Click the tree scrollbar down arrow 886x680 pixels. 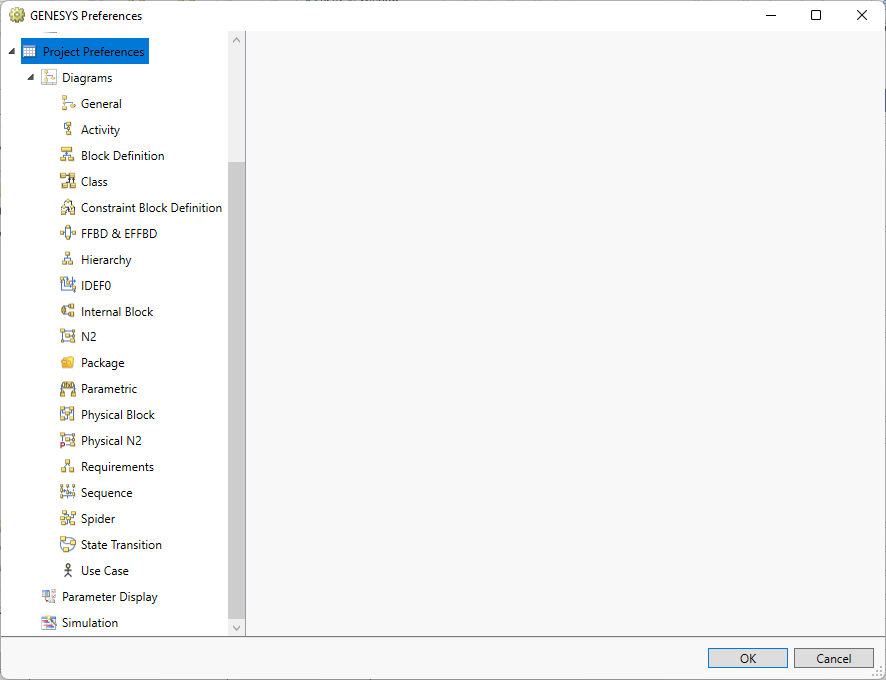tap(237, 628)
